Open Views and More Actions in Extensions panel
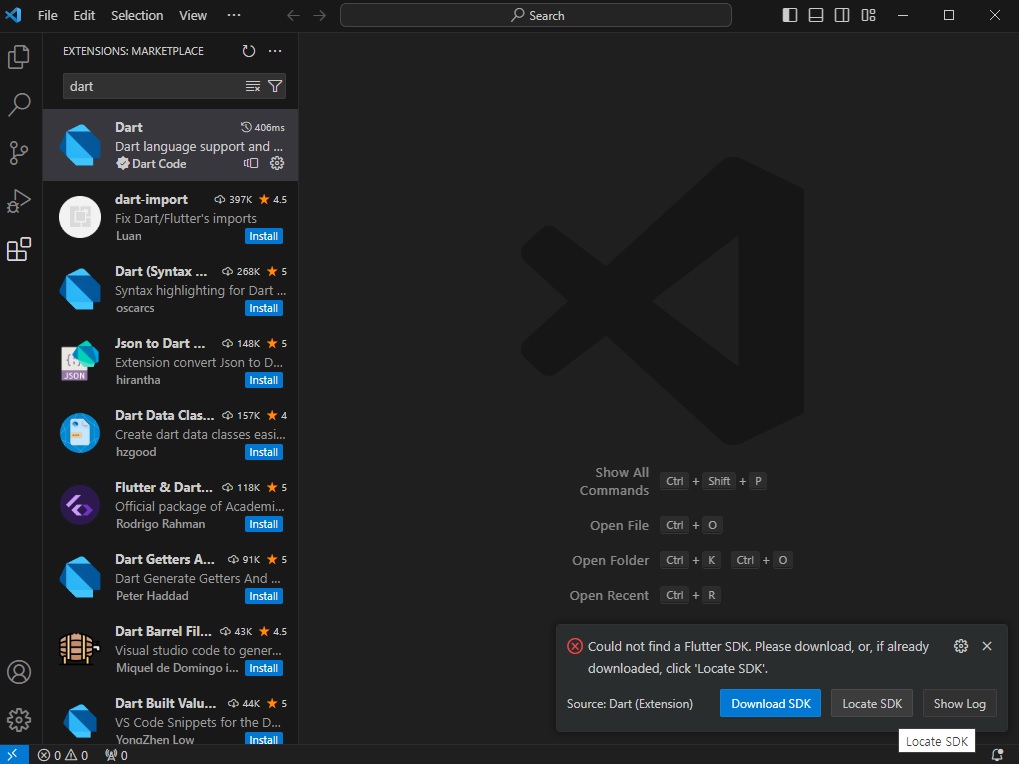 tap(276, 51)
